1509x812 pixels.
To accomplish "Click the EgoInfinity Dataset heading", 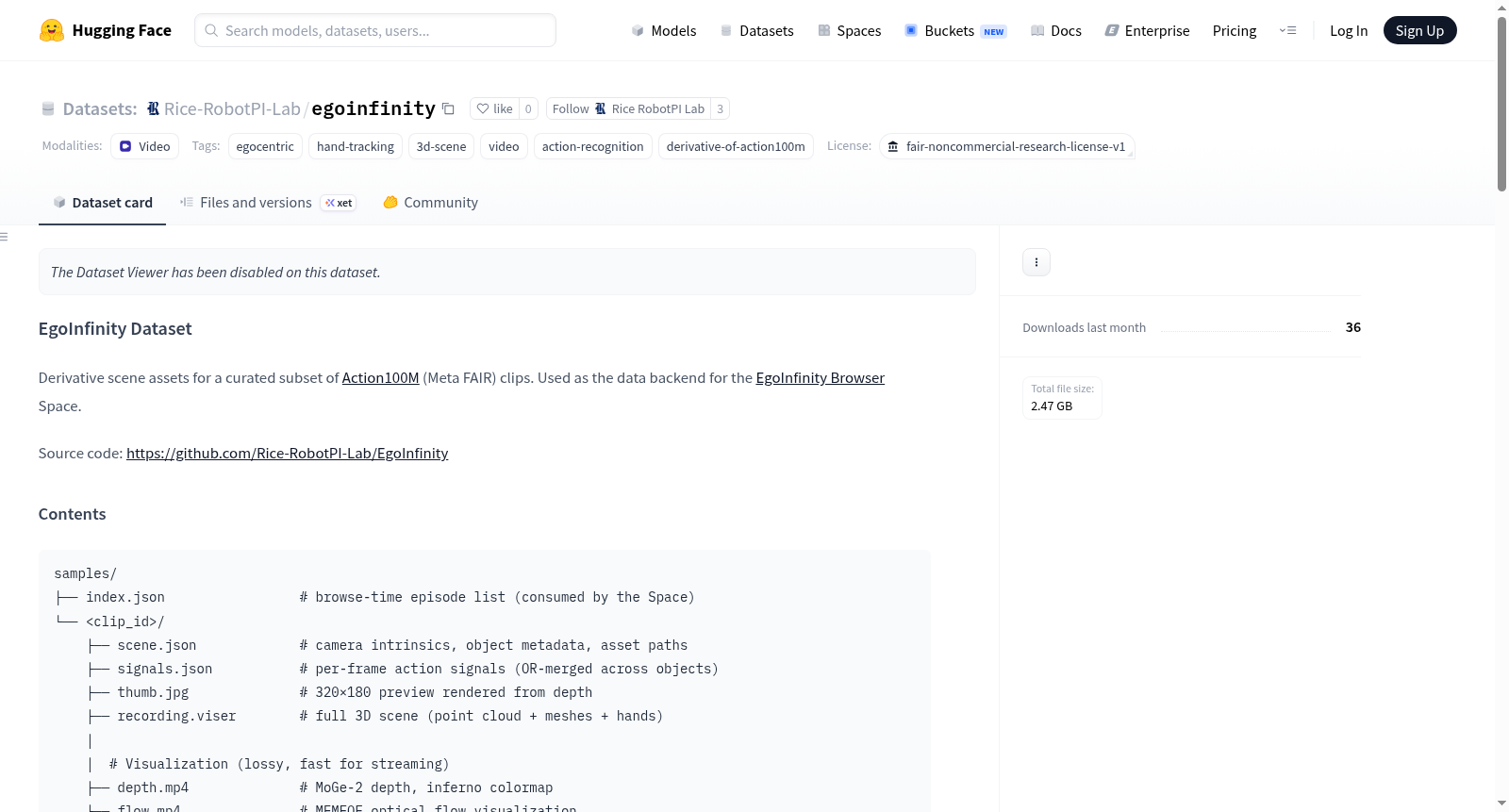I will (115, 328).
